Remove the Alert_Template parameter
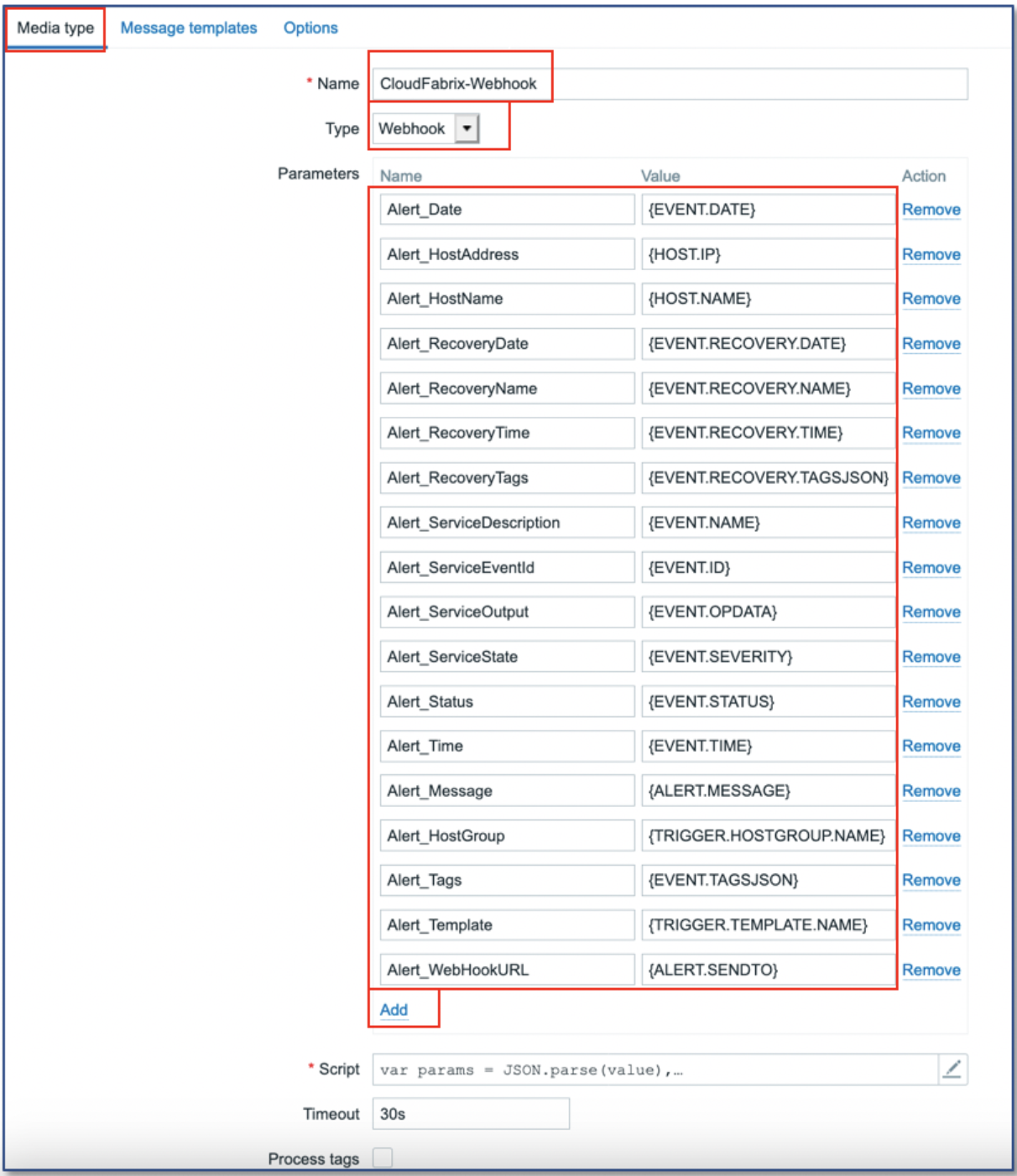Screen dimensions: 1017x1176 [931, 924]
